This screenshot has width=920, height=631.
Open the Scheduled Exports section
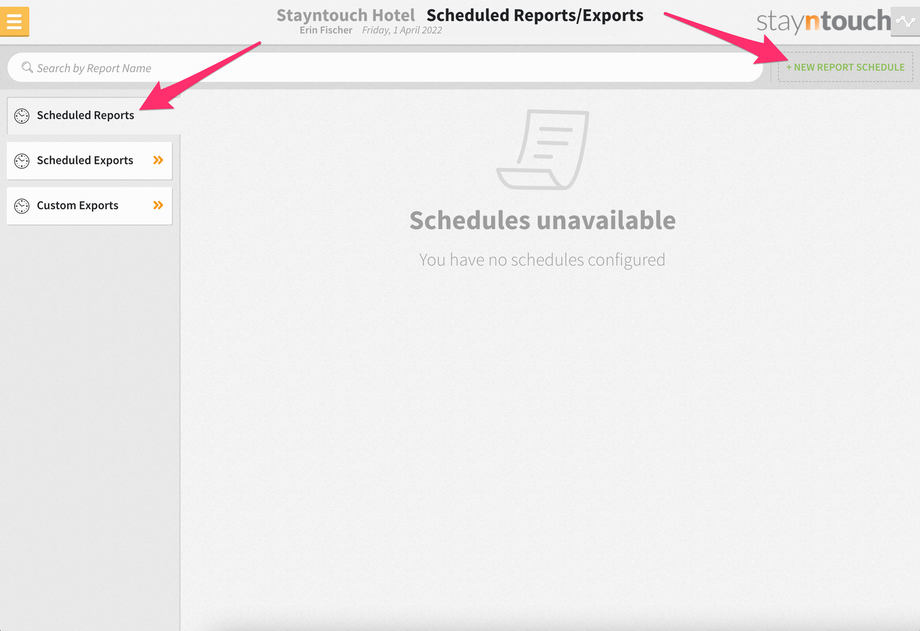click(89, 160)
